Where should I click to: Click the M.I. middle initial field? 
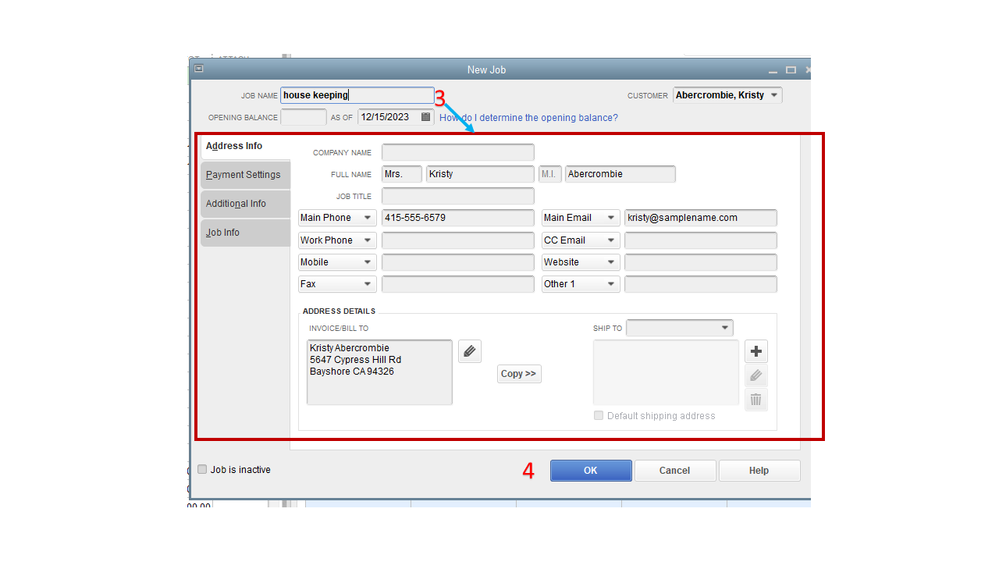click(550, 174)
